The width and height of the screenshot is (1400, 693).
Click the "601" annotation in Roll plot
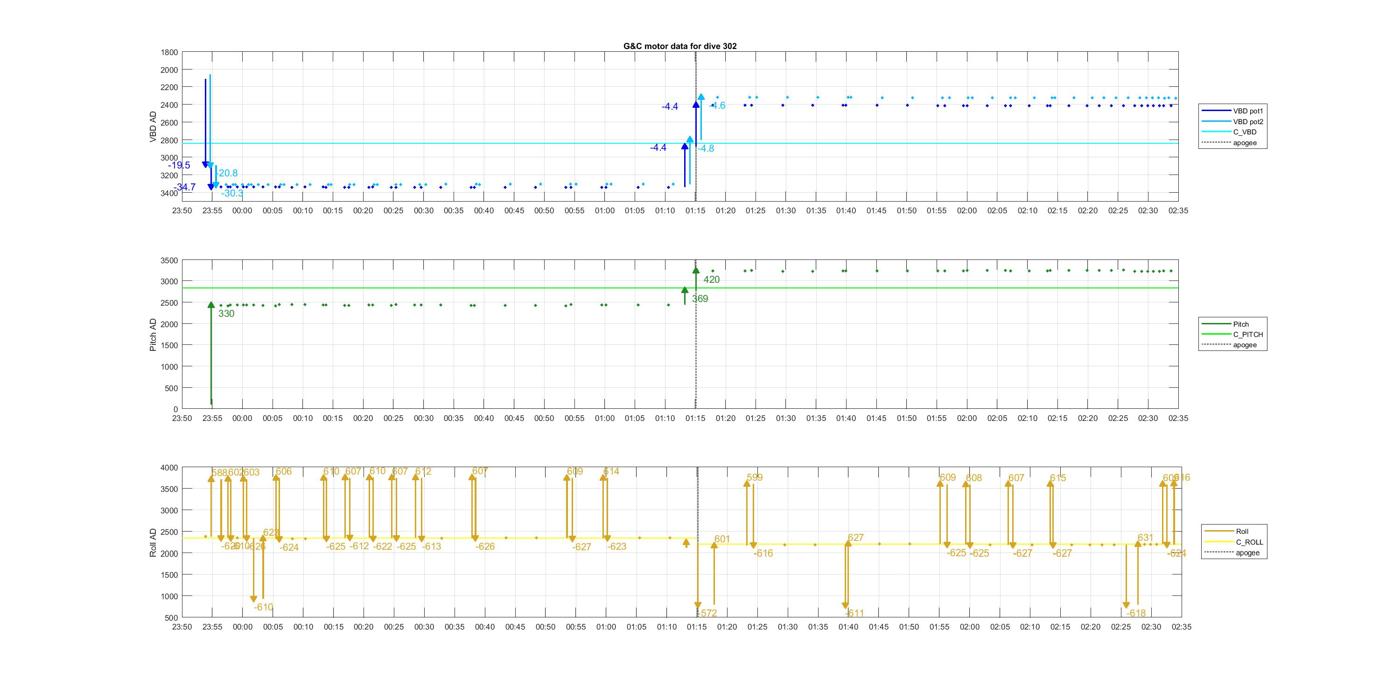[x=722, y=540]
